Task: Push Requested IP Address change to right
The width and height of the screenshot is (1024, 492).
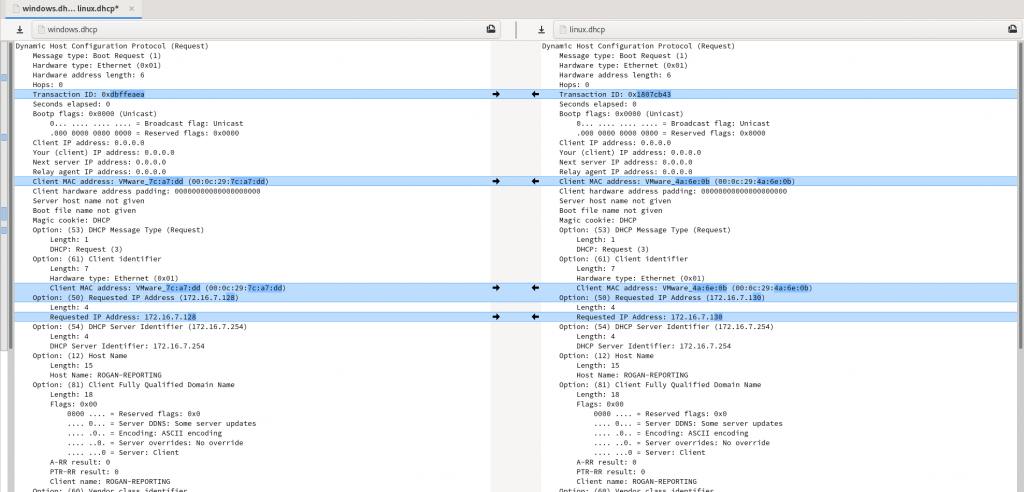Action: point(496,316)
